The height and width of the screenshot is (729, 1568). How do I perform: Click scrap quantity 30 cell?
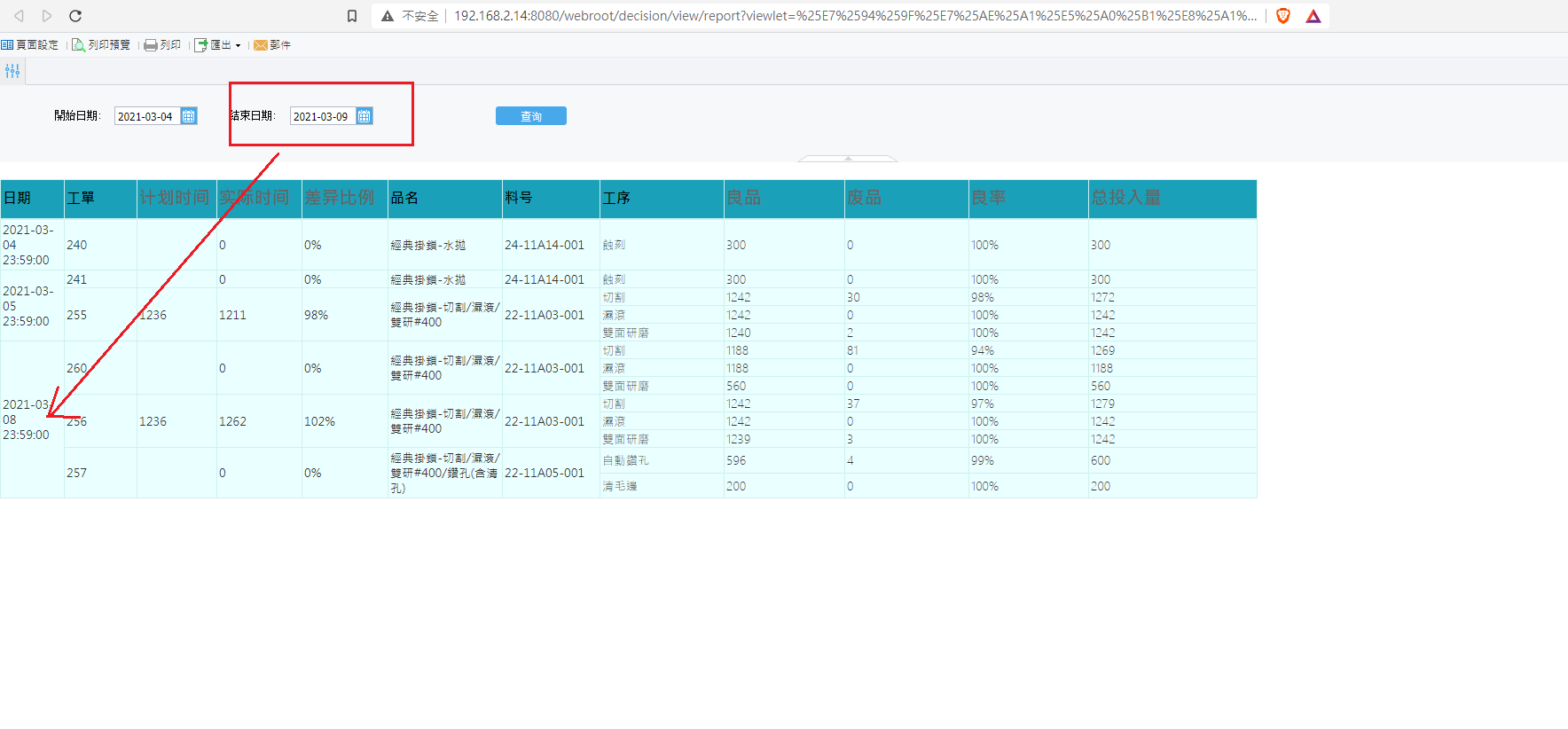coord(906,297)
